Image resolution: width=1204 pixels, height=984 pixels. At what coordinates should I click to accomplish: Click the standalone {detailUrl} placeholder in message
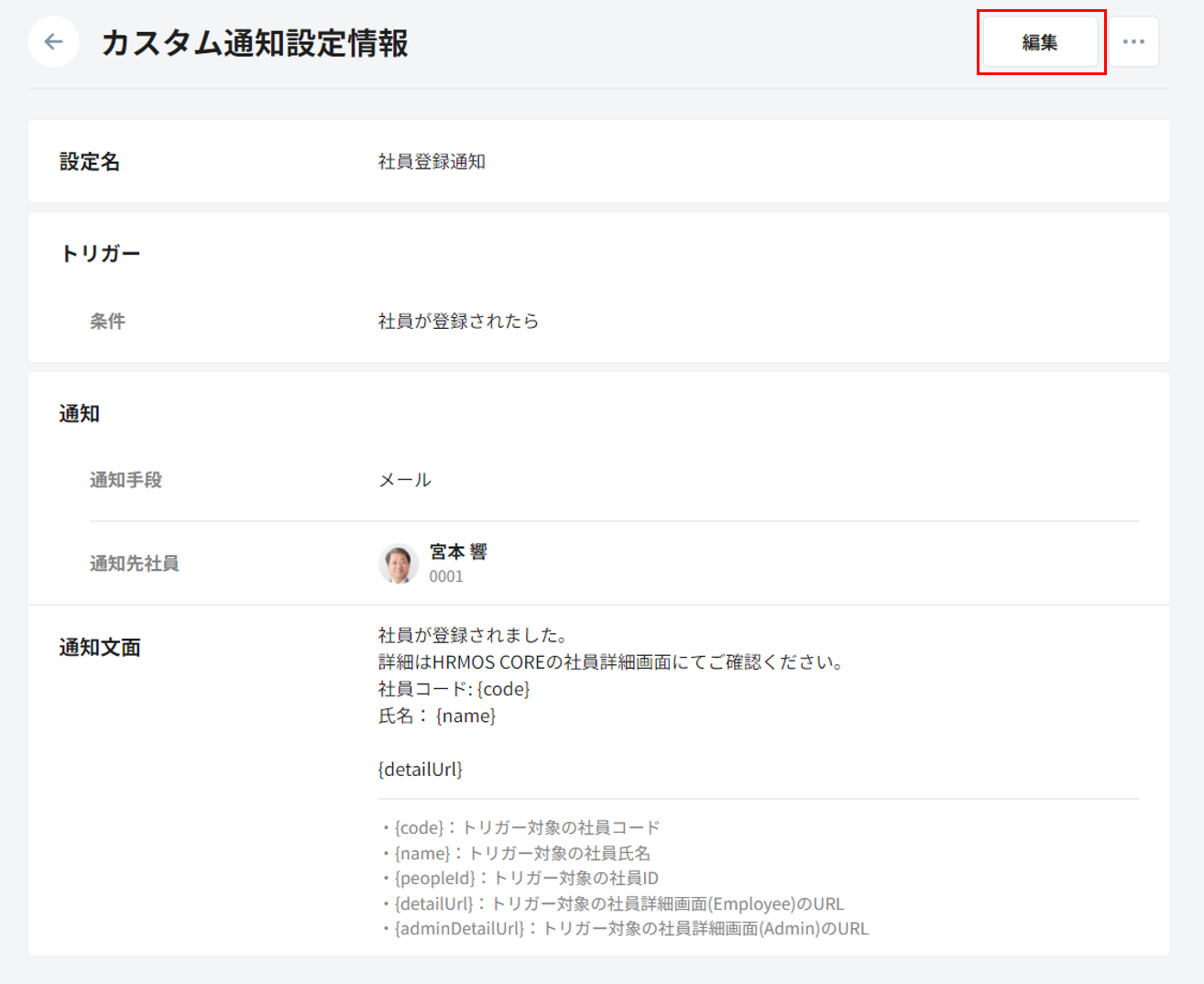point(420,770)
